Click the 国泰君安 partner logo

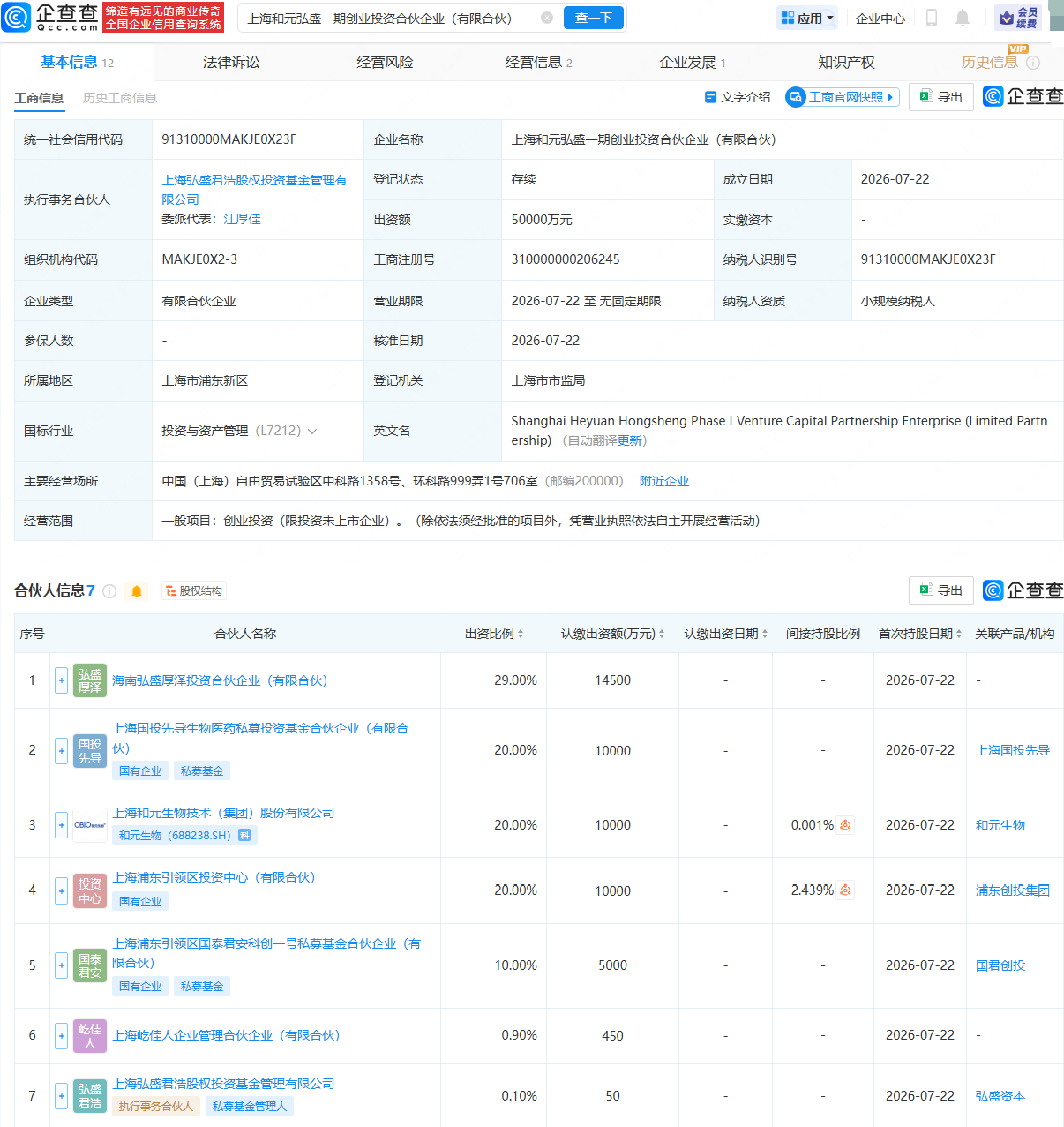click(90, 965)
